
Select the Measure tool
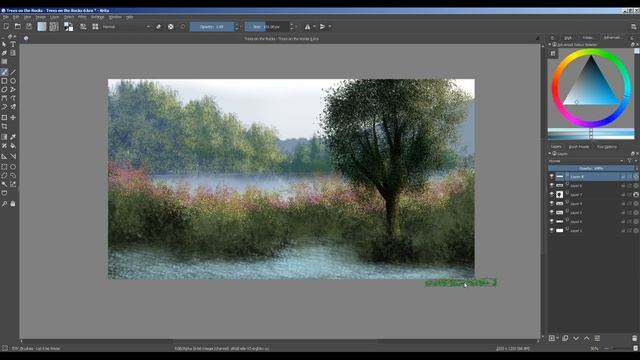13,156
